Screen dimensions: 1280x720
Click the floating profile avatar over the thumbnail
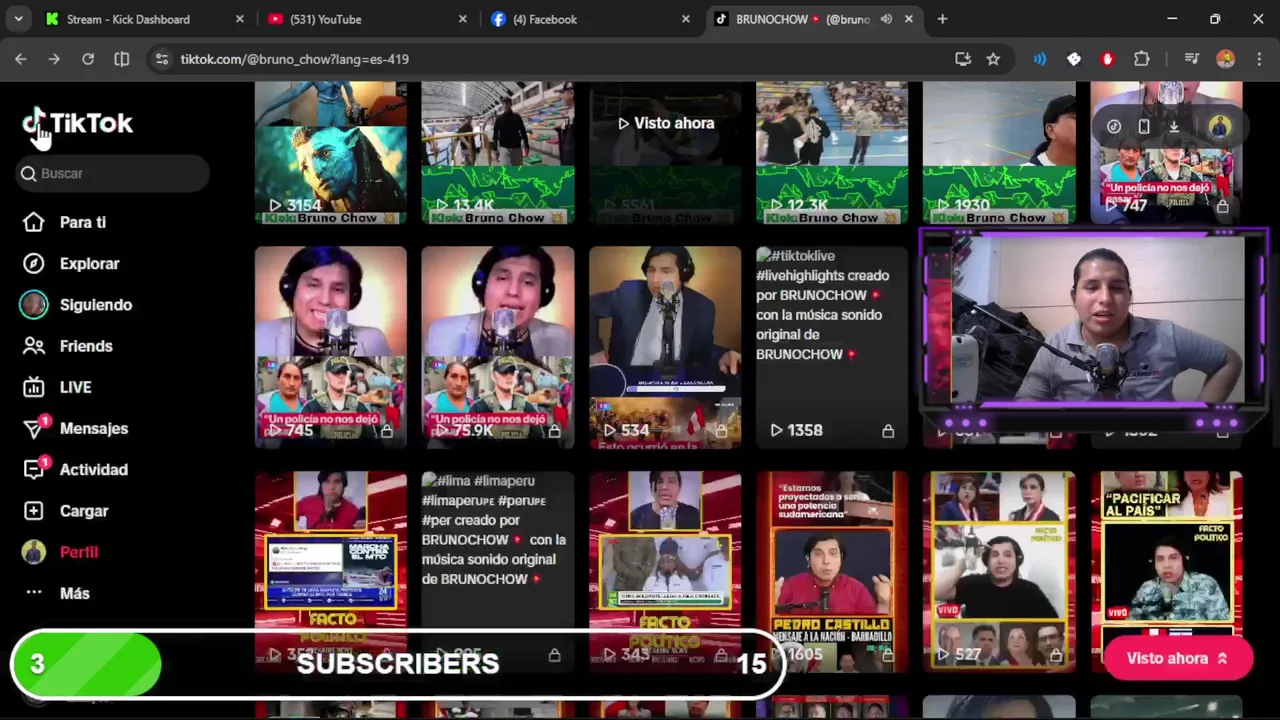[x=1218, y=127]
